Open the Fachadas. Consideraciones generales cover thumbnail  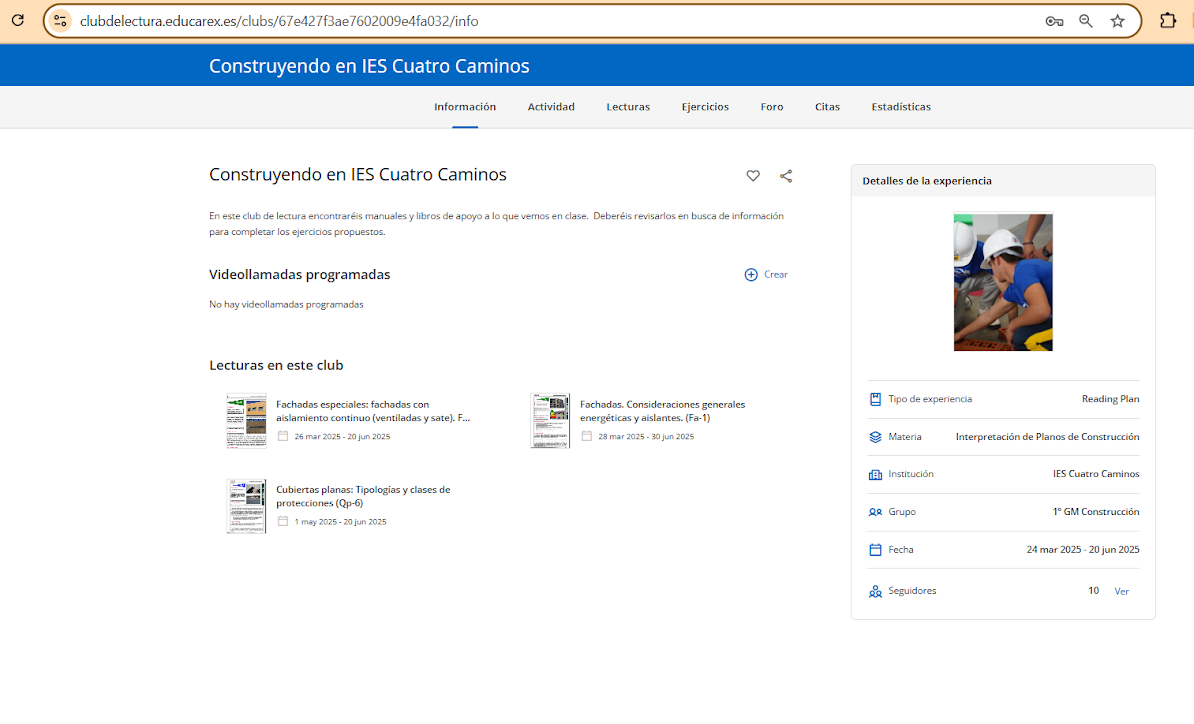point(550,421)
